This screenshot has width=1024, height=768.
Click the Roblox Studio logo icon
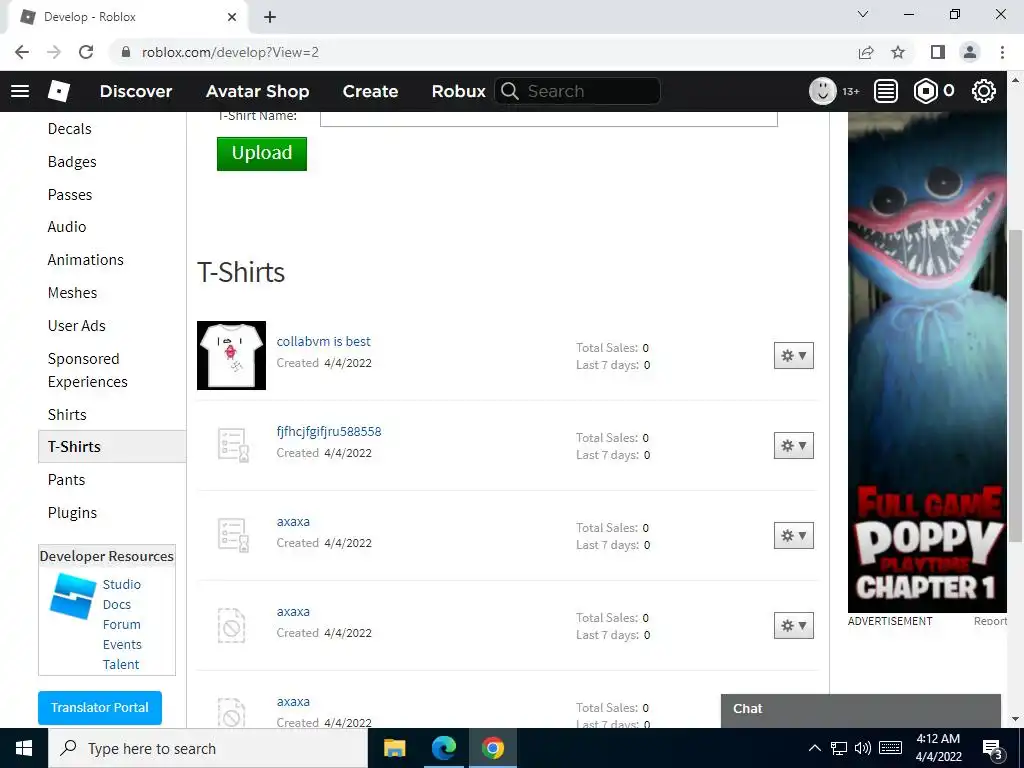(x=72, y=596)
